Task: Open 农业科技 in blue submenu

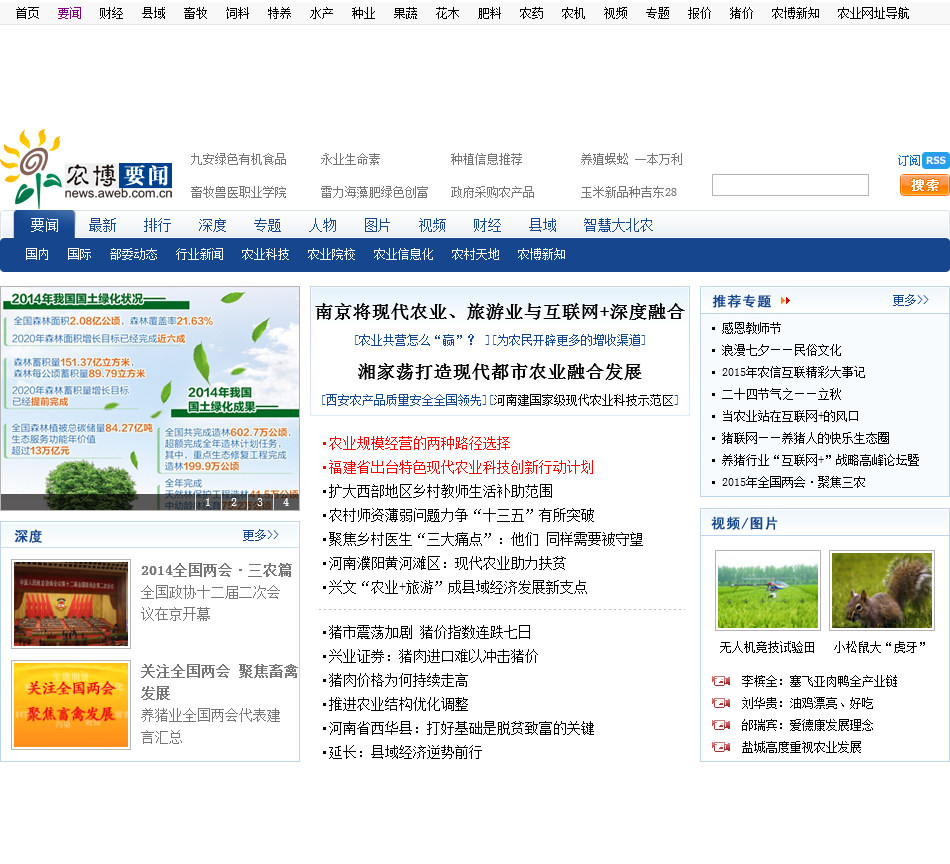Action: coord(265,255)
